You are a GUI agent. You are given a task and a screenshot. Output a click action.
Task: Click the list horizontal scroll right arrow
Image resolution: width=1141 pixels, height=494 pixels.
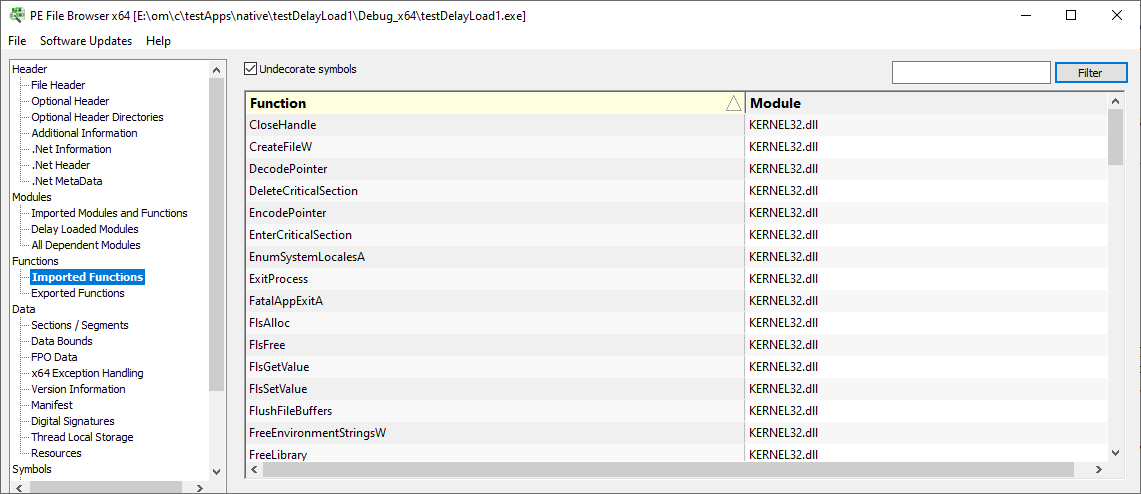[1099, 470]
